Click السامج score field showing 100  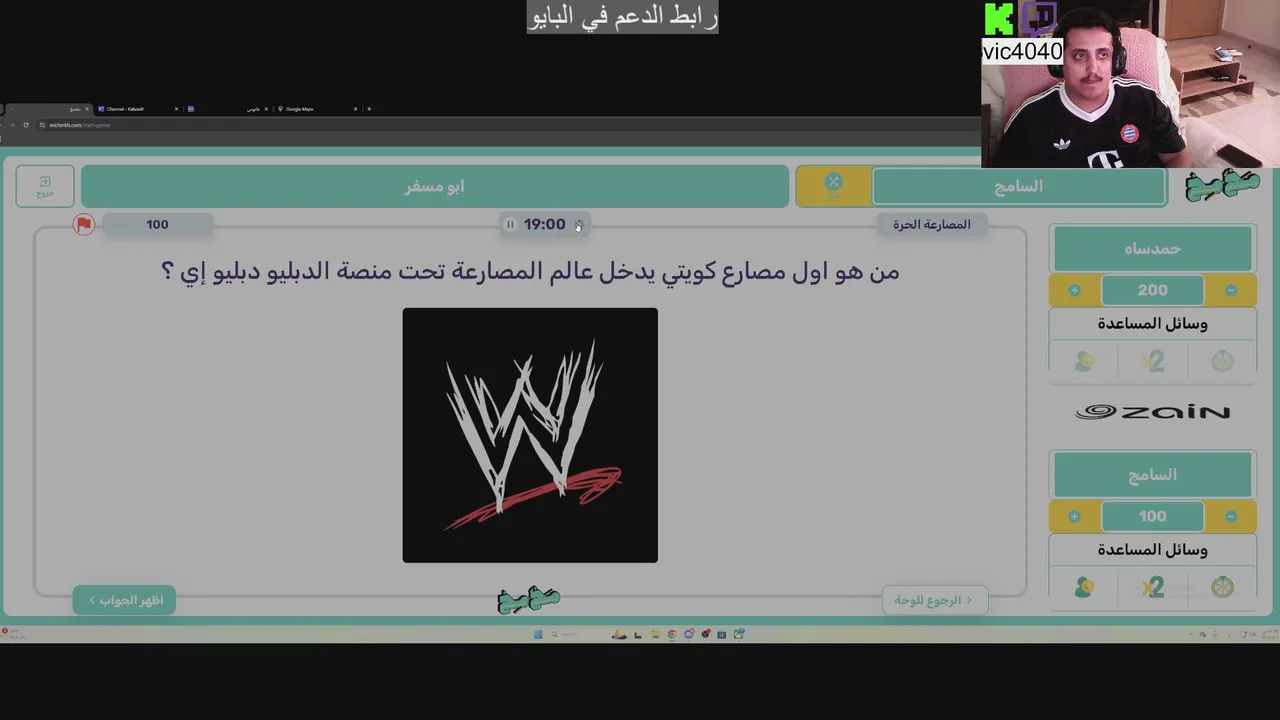[x=1152, y=516]
